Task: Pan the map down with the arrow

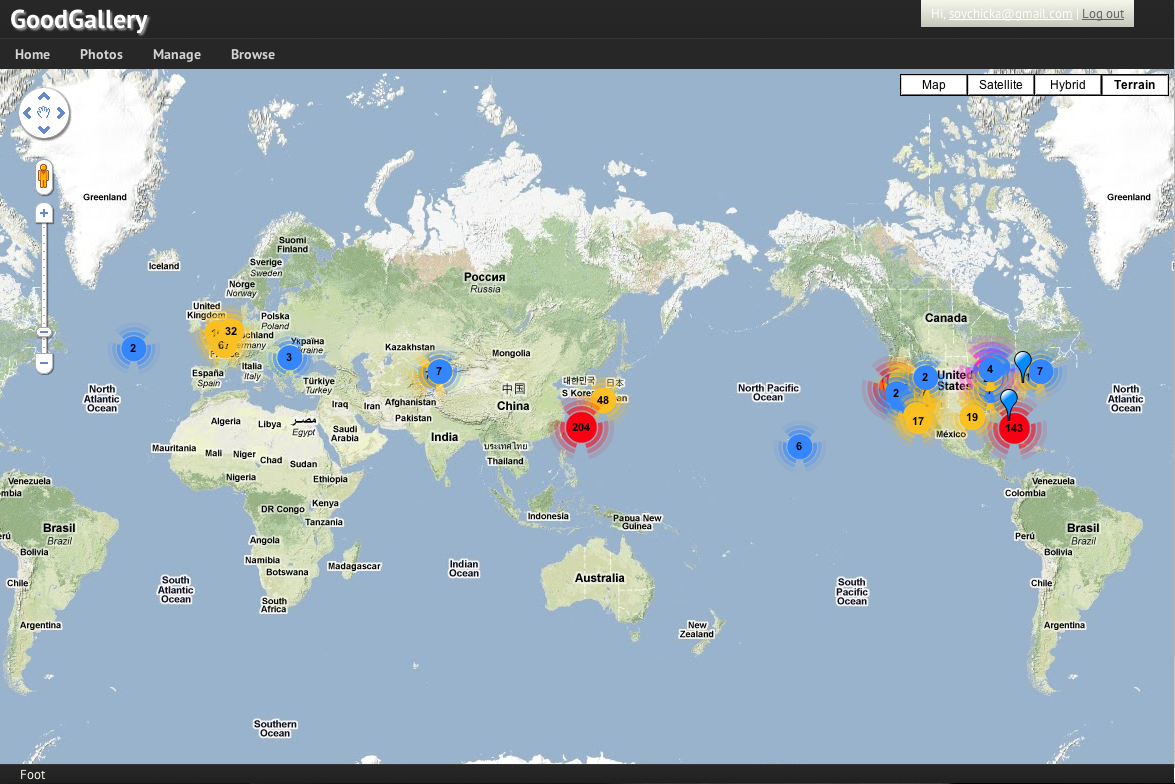Action: coord(44,129)
